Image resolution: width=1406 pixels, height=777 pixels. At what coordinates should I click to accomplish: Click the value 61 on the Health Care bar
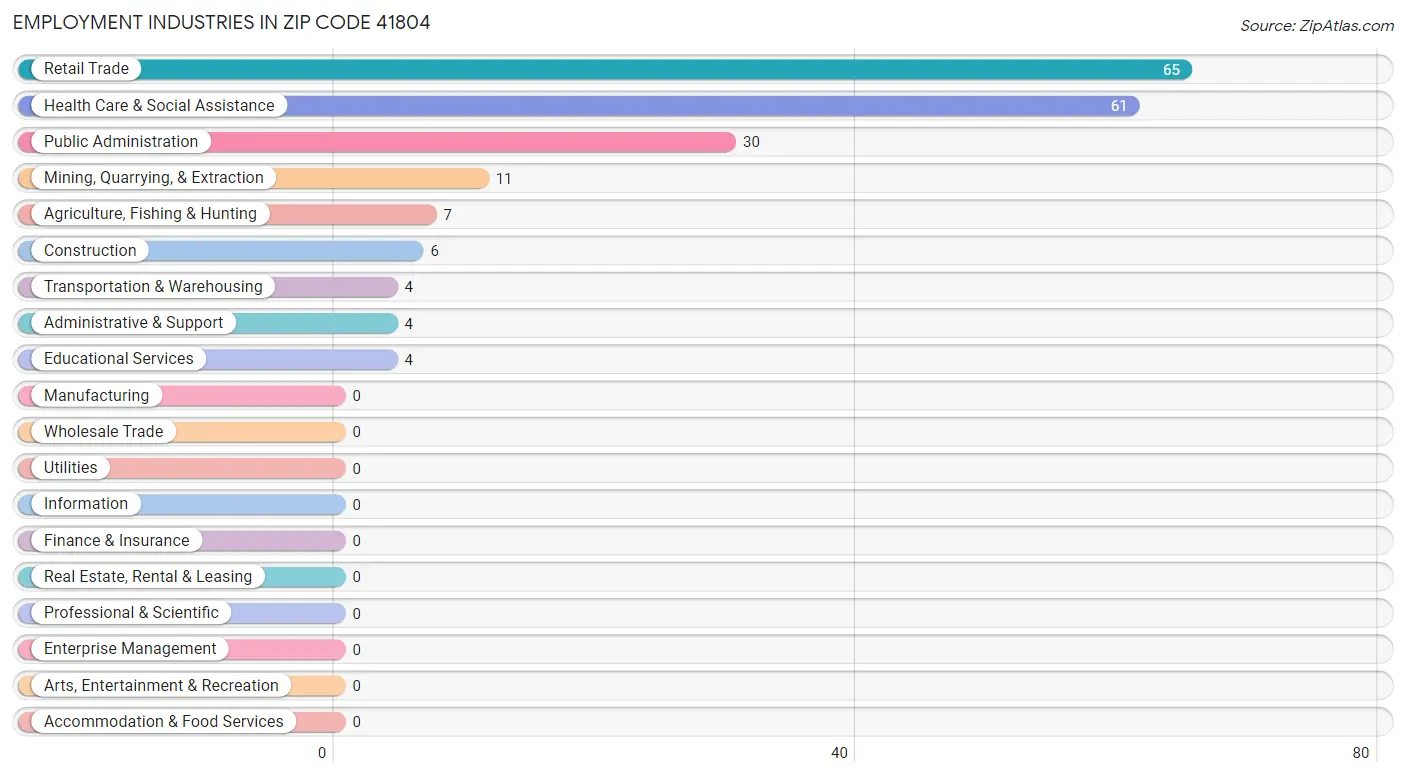tap(1118, 106)
